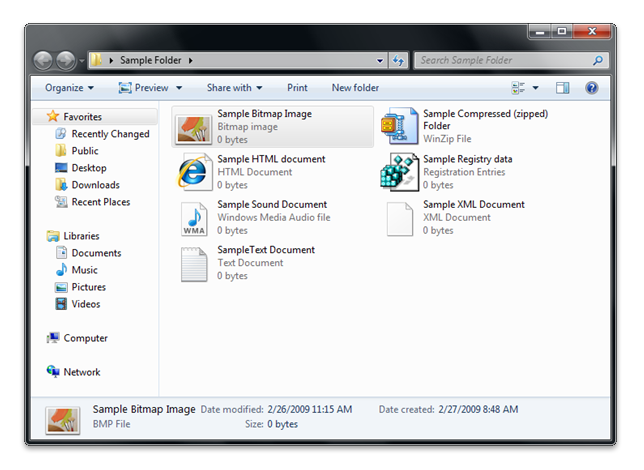Select Sample Compressed zipped Folder WinZip icon

pos(399,126)
